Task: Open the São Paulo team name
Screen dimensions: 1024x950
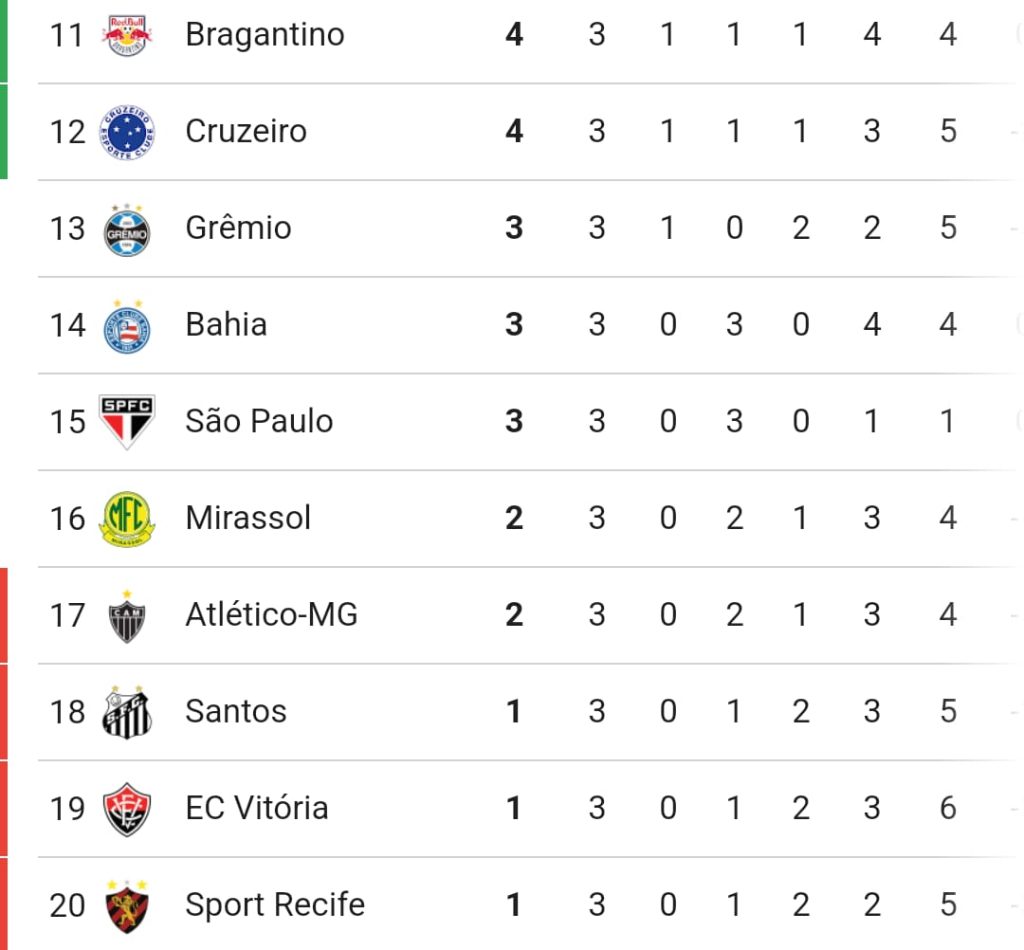Action: [x=259, y=421]
